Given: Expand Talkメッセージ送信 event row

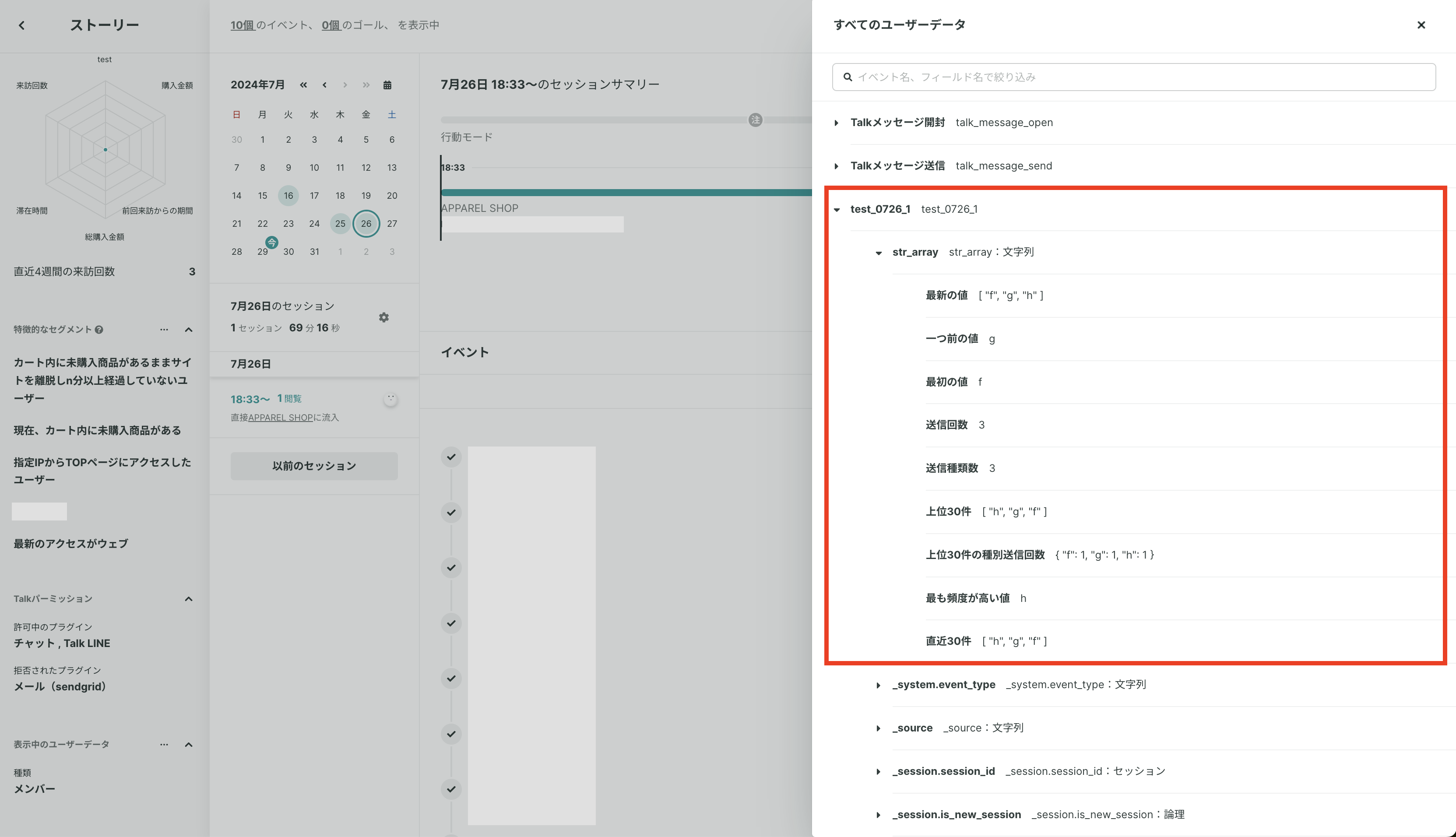Looking at the screenshot, I should [x=837, y=166].
